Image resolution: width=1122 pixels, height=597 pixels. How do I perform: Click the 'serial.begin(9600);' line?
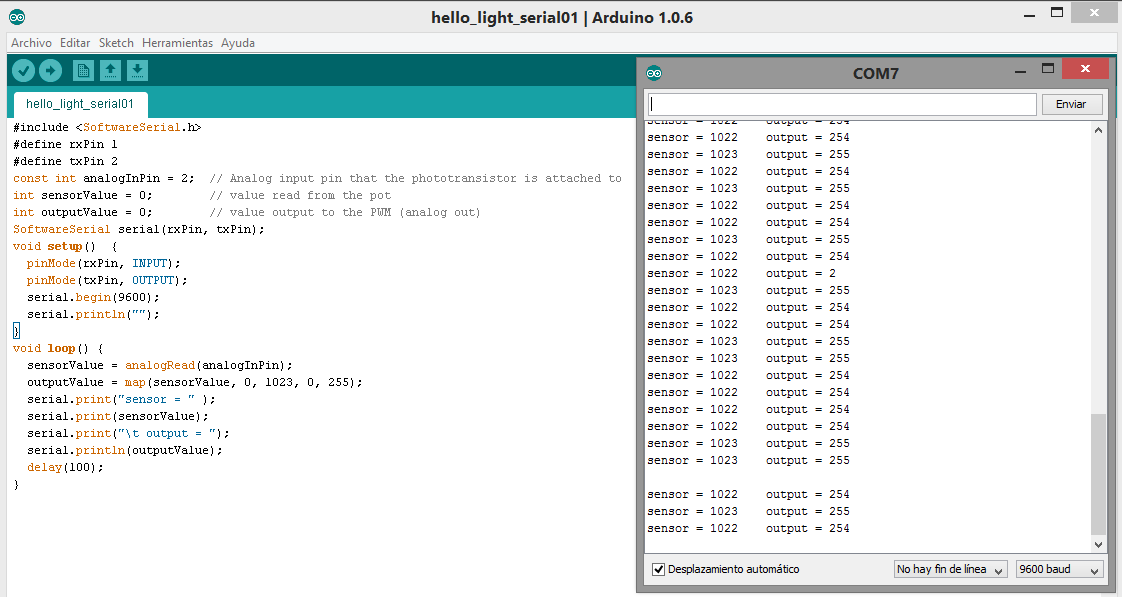[93, 298]
